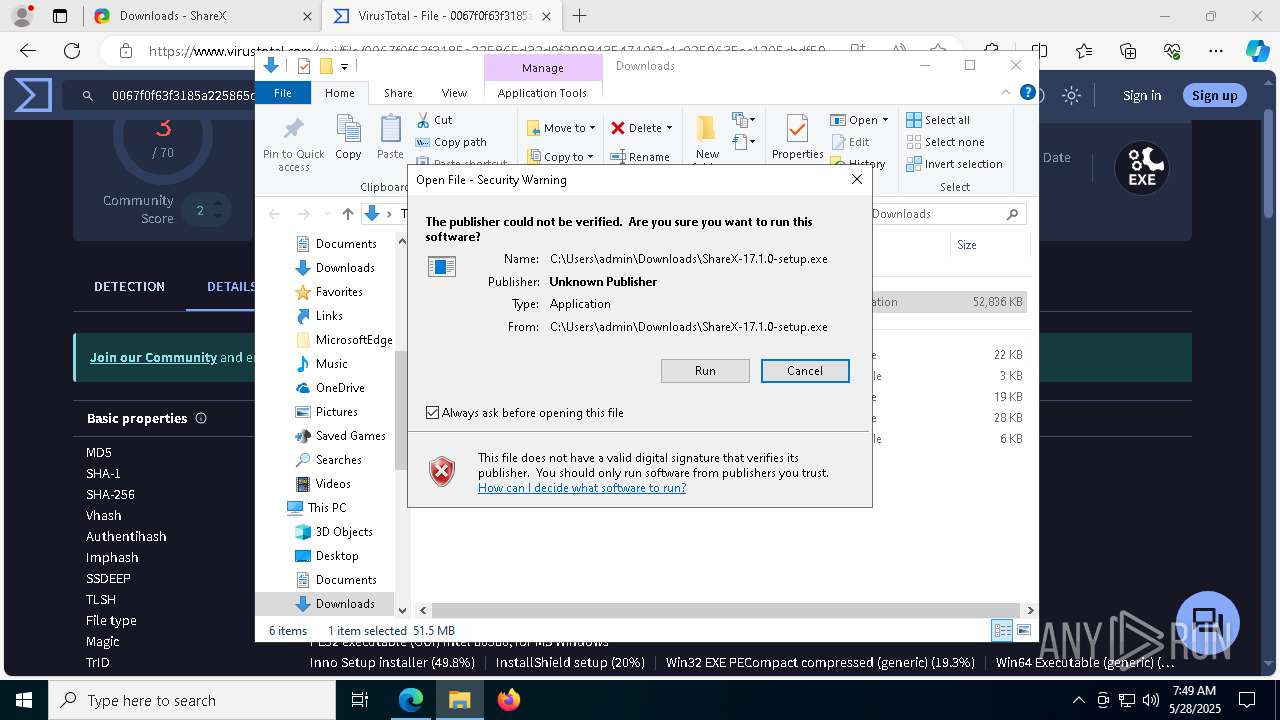Expand the Open button dropdown arrow
This screenshot has width=1280, height=720.
(885, 120)
